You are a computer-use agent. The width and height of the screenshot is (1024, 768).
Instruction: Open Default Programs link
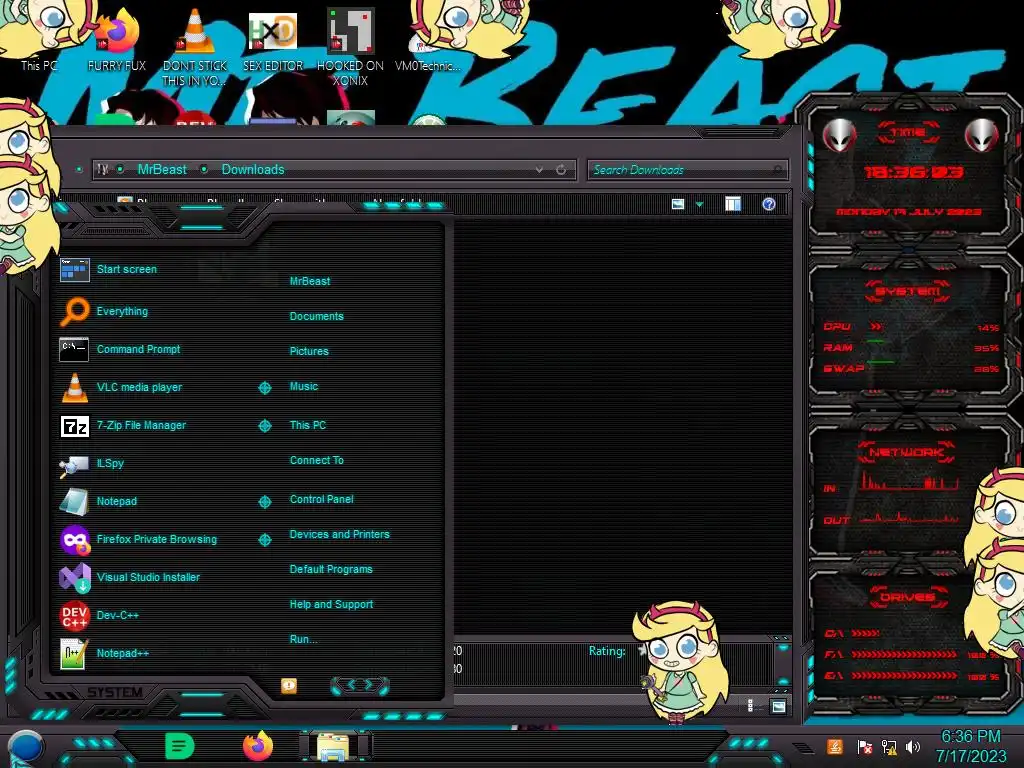pos(330,569)
